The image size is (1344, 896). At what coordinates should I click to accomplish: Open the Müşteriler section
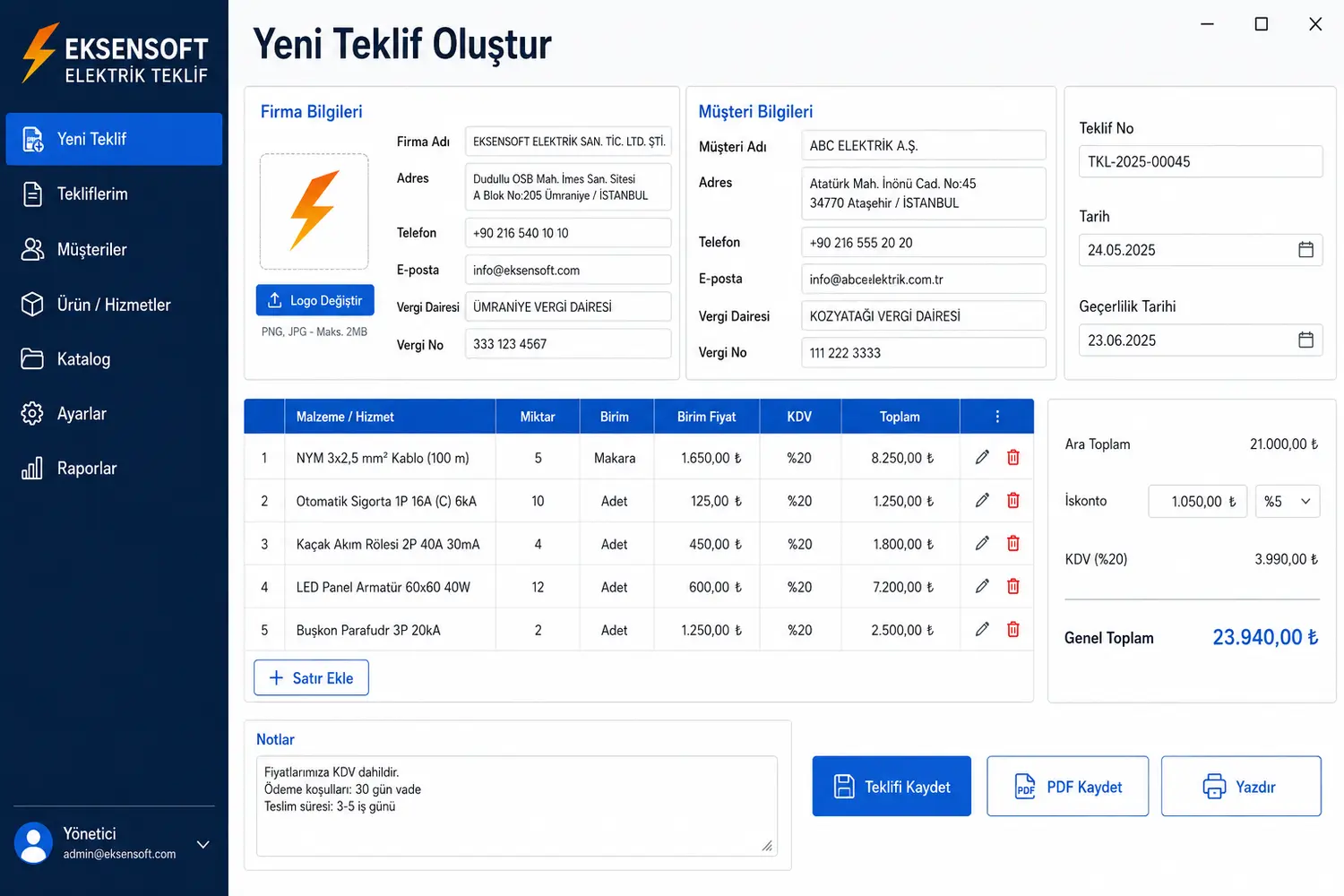click(114, 249)
